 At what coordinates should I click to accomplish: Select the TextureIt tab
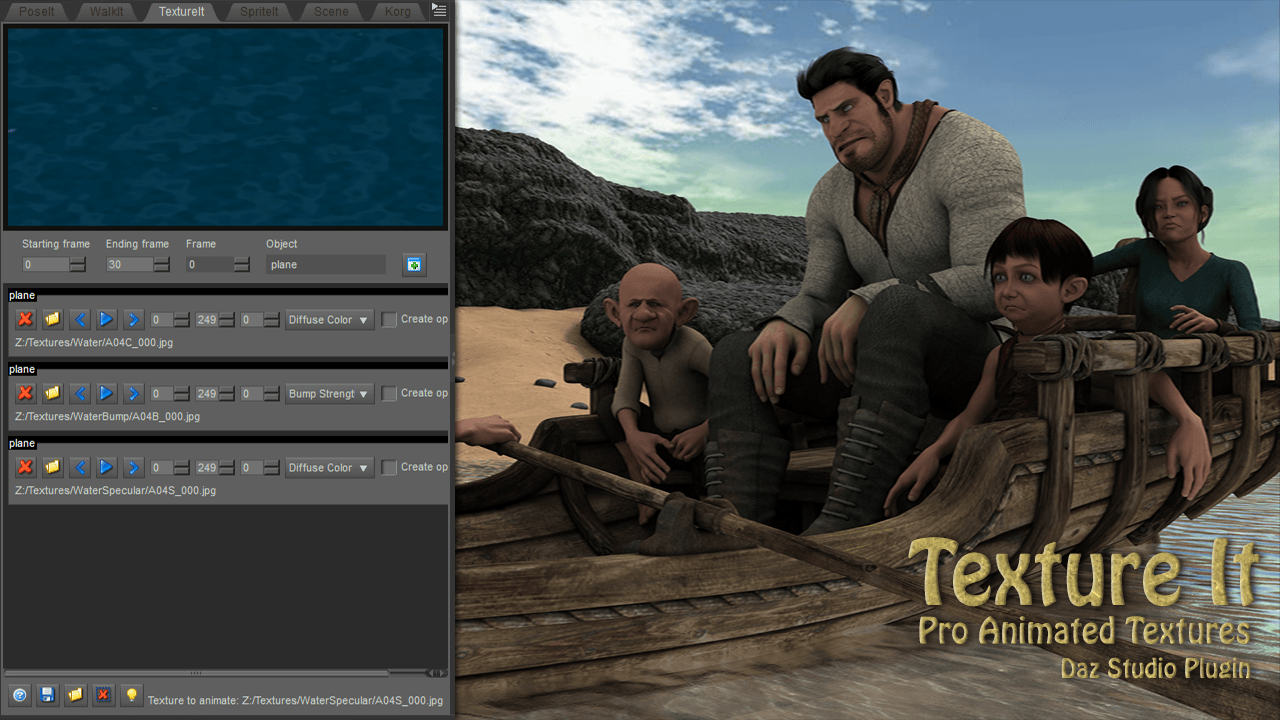pyautogui.click(x=182, y=12)
